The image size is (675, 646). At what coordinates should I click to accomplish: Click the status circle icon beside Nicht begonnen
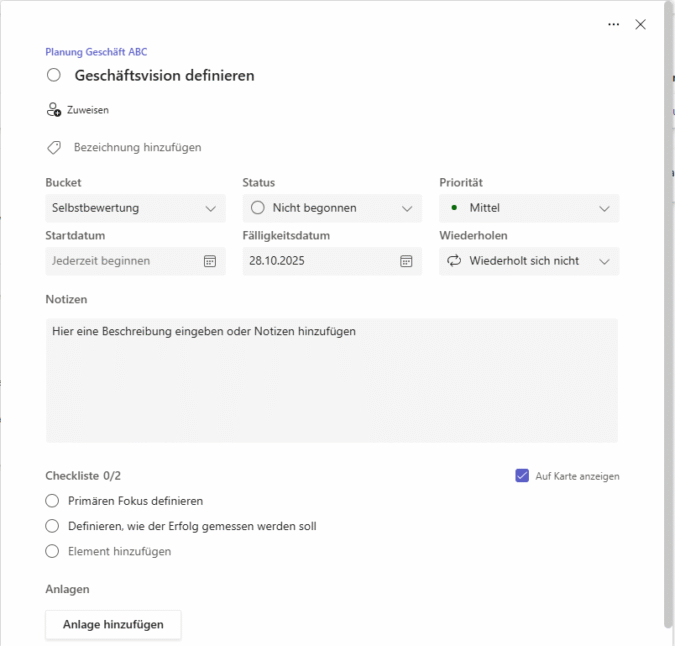click(x=258, y=208)
